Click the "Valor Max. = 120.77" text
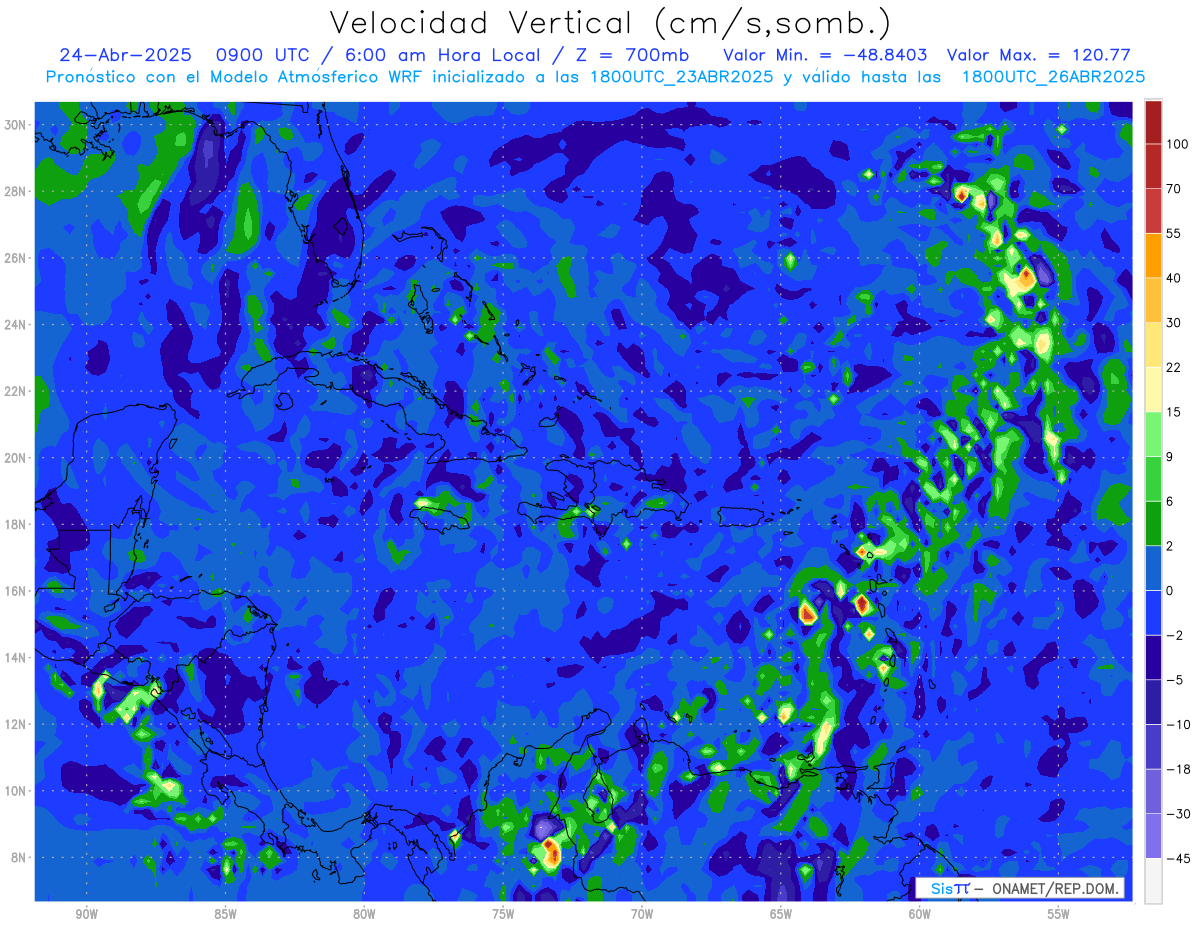The height and width of the screenshot is (927, 1200). [x=1038, y=55]
